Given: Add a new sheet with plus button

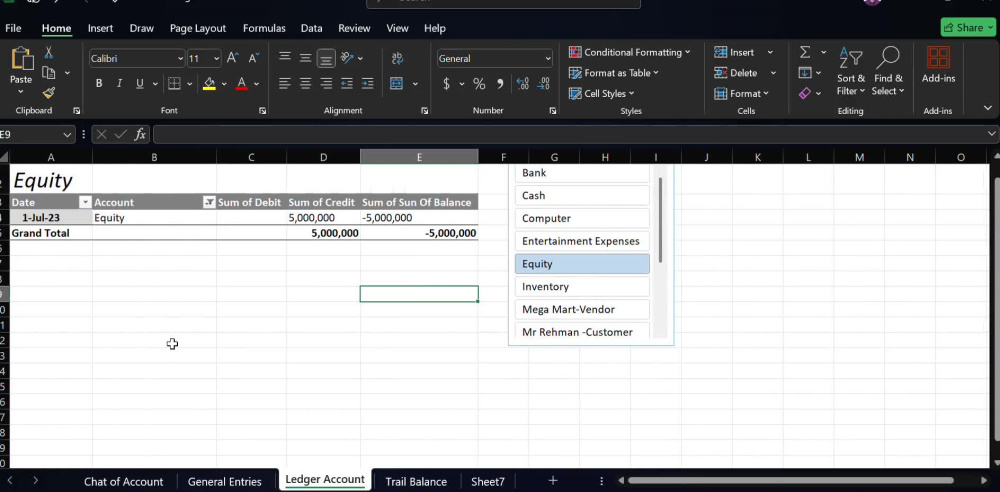Looking at the screenshot, I should click(553, 481).
